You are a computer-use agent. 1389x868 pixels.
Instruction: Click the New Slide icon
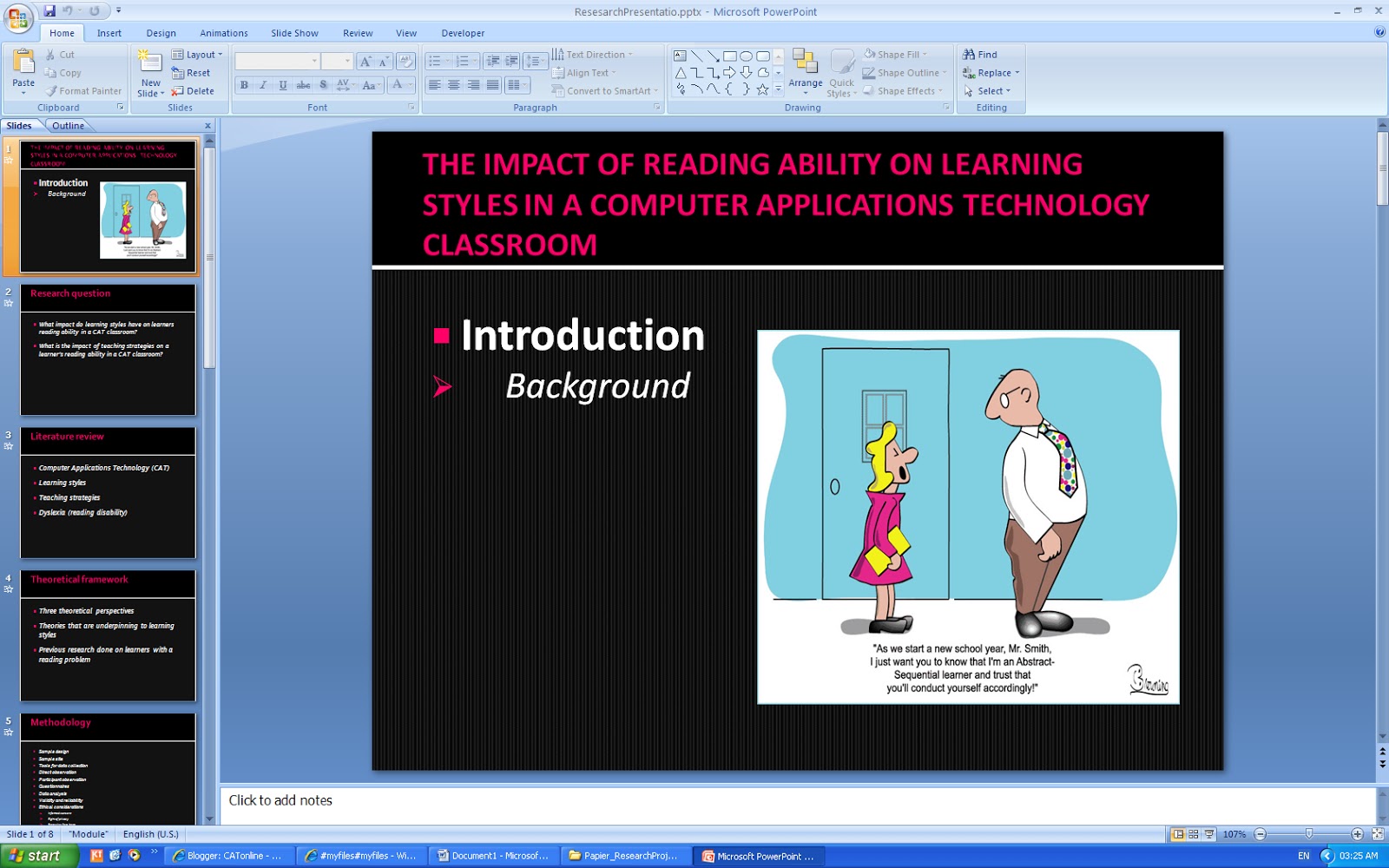(x=150, y=62)
